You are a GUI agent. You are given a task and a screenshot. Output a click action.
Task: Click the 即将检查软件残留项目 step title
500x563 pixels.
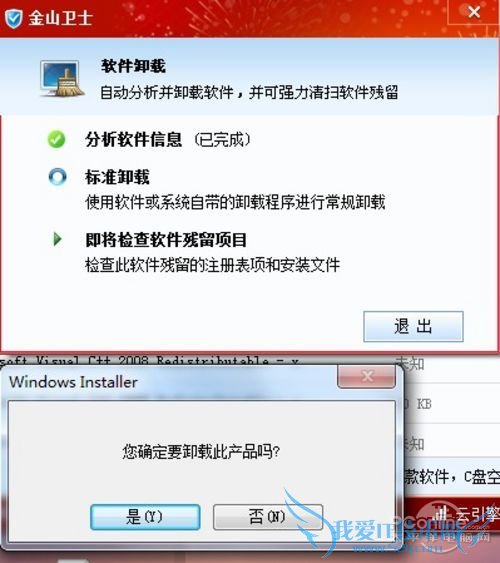tap(166, 239)
